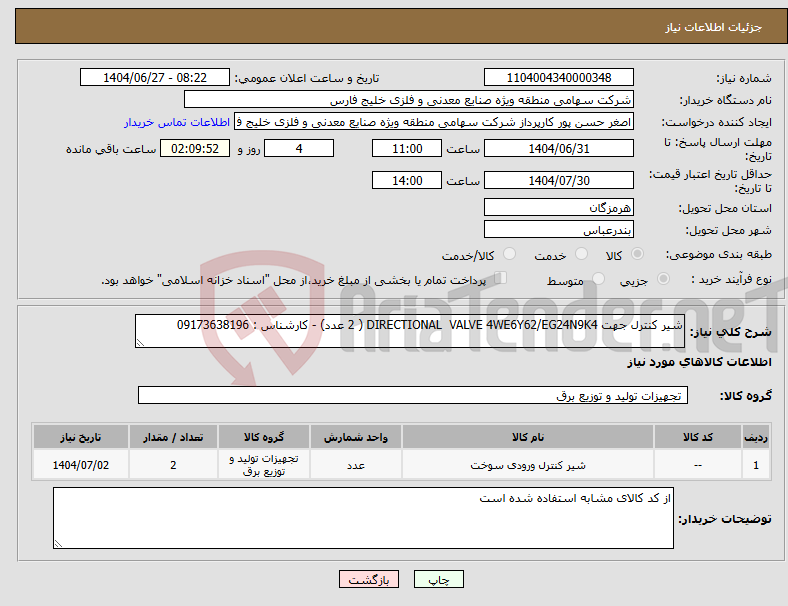Click the هرمزگان province field
This screenshot has width=788, height=606.
point(559,207)
